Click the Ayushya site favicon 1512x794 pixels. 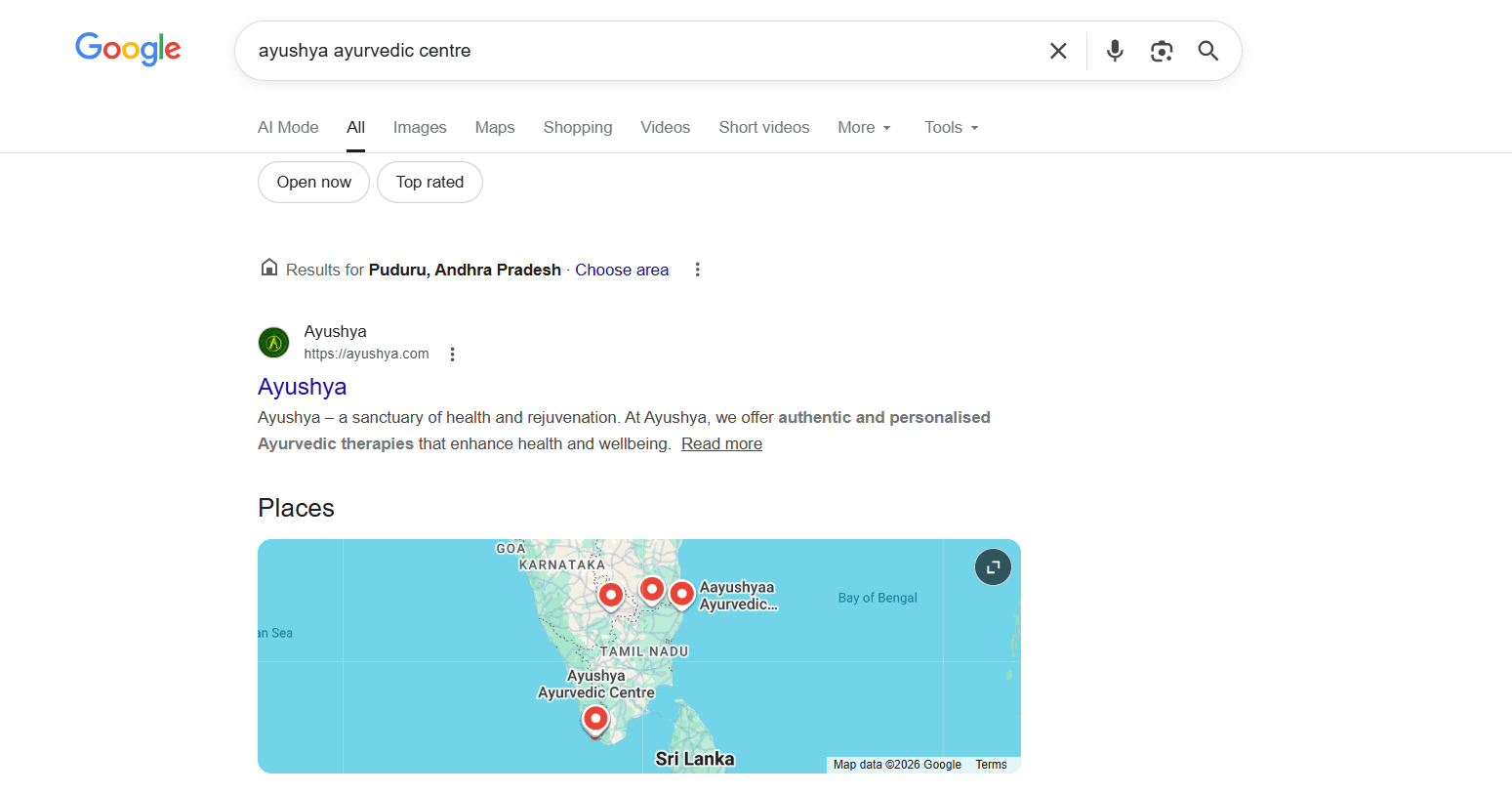point(273,342)
